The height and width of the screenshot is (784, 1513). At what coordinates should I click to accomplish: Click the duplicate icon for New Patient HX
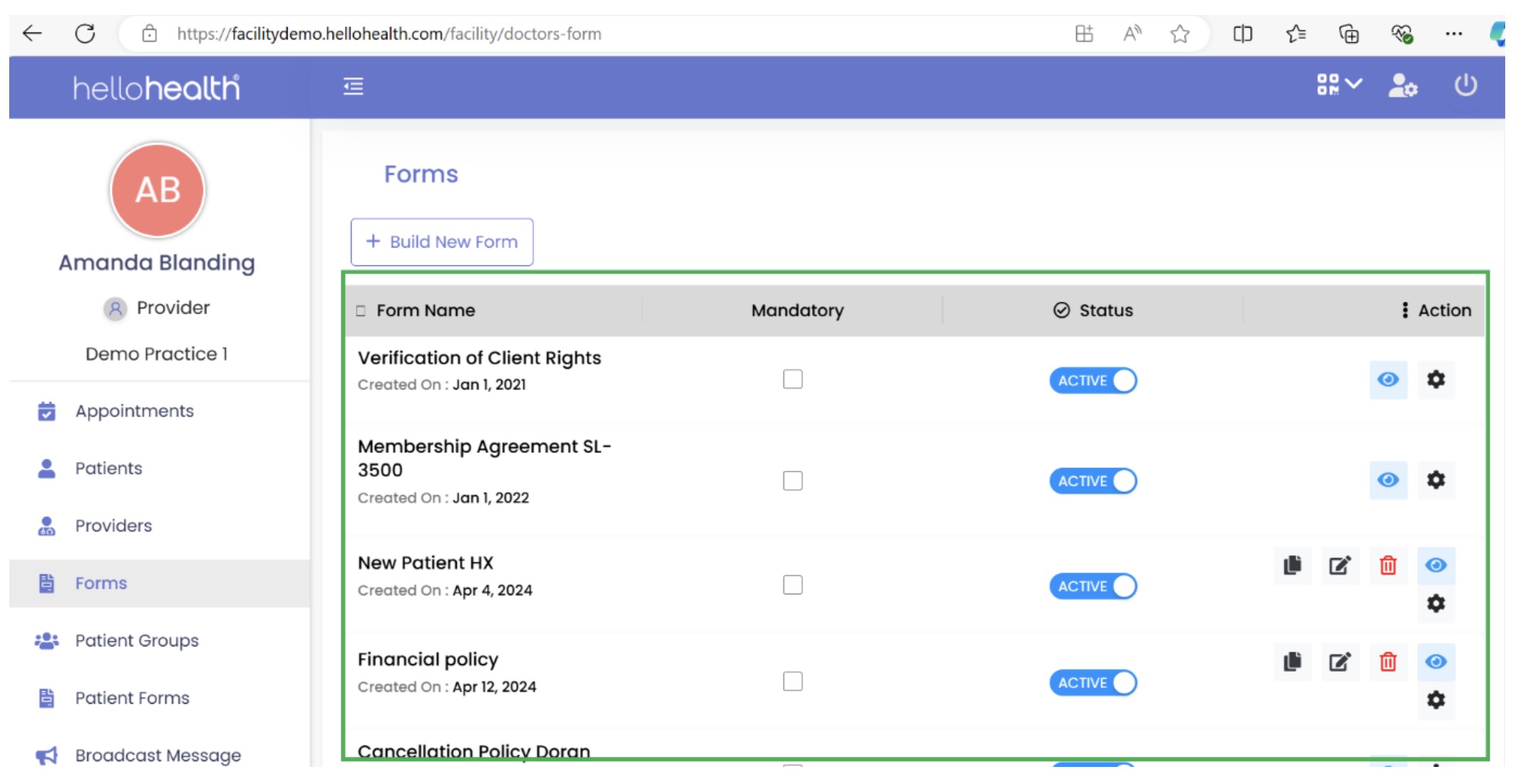click(1292, 565)
